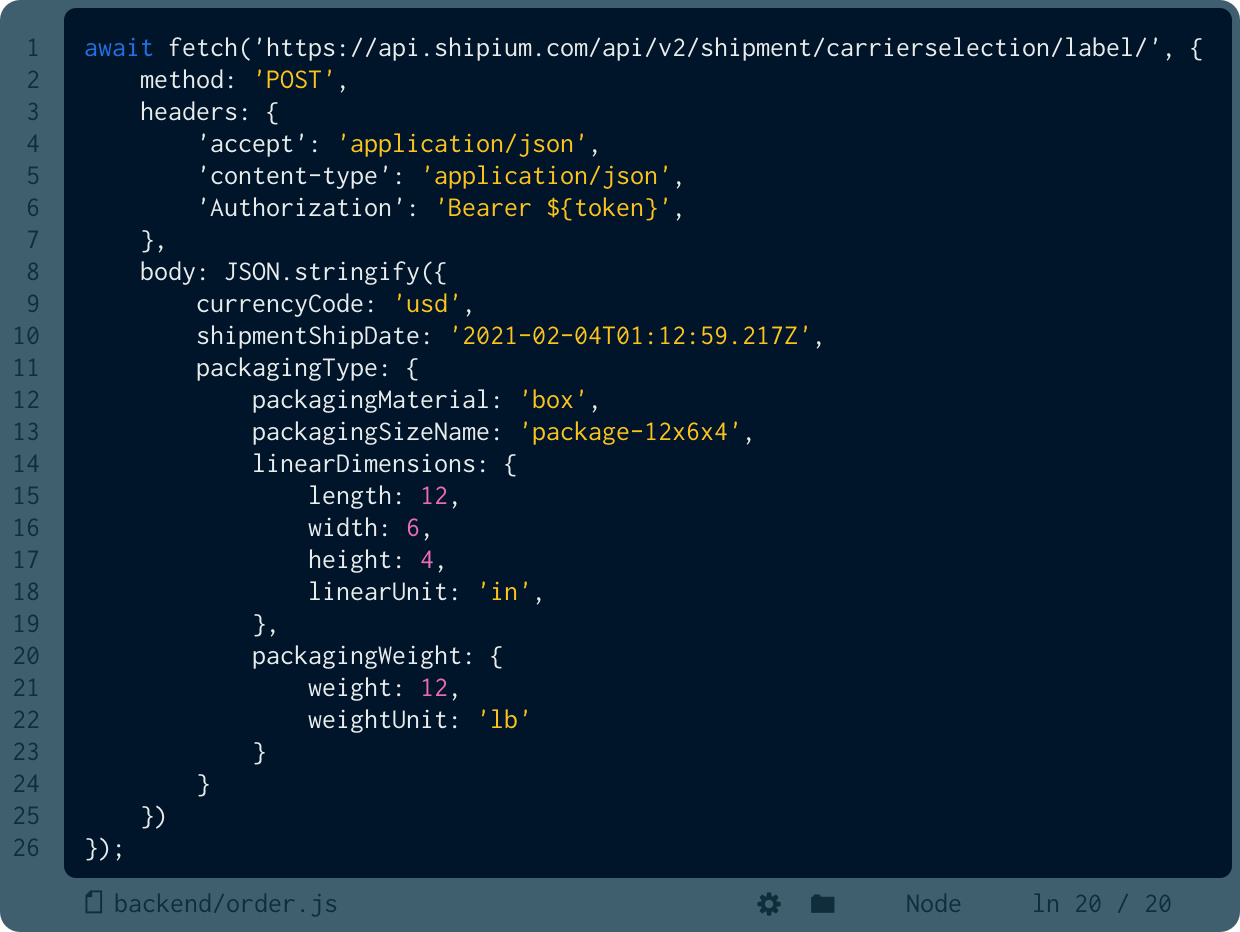The image size is (1240, 932).
Task: Click the 'POST' method string
Action: point(296,80)
